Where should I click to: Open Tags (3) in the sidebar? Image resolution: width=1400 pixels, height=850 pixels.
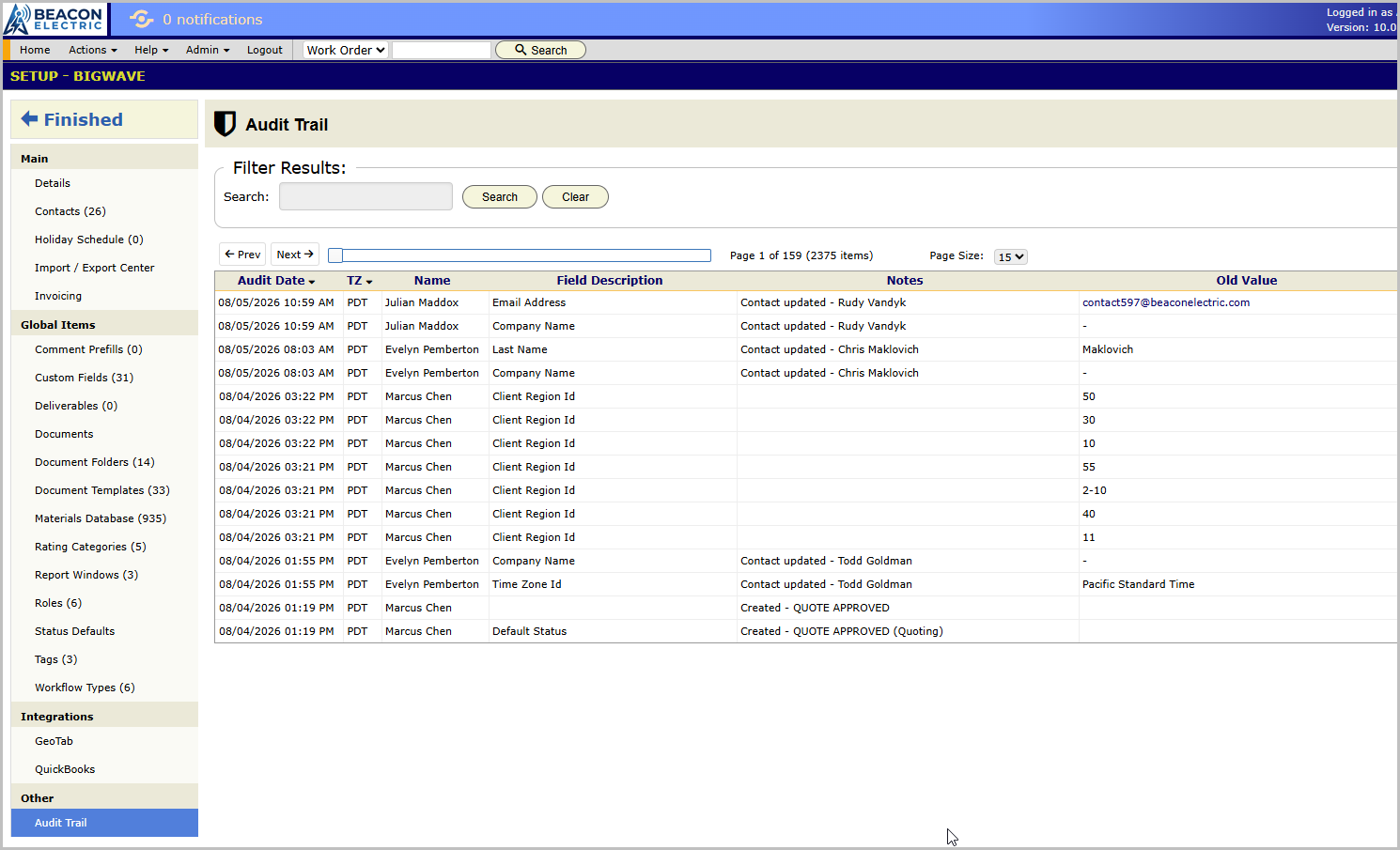tap(56, 659)
